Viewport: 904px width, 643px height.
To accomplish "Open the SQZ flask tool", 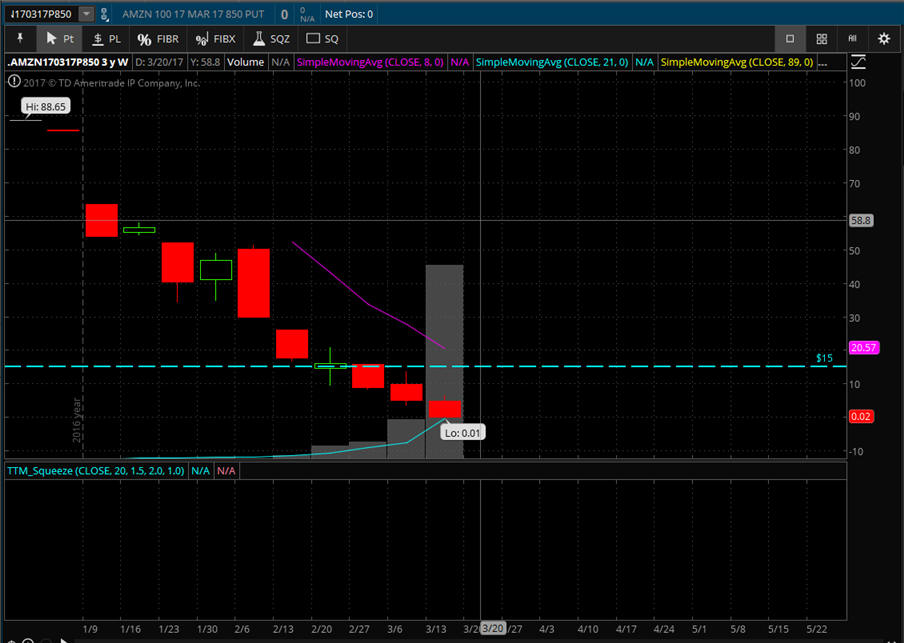I will click(271, 38).
